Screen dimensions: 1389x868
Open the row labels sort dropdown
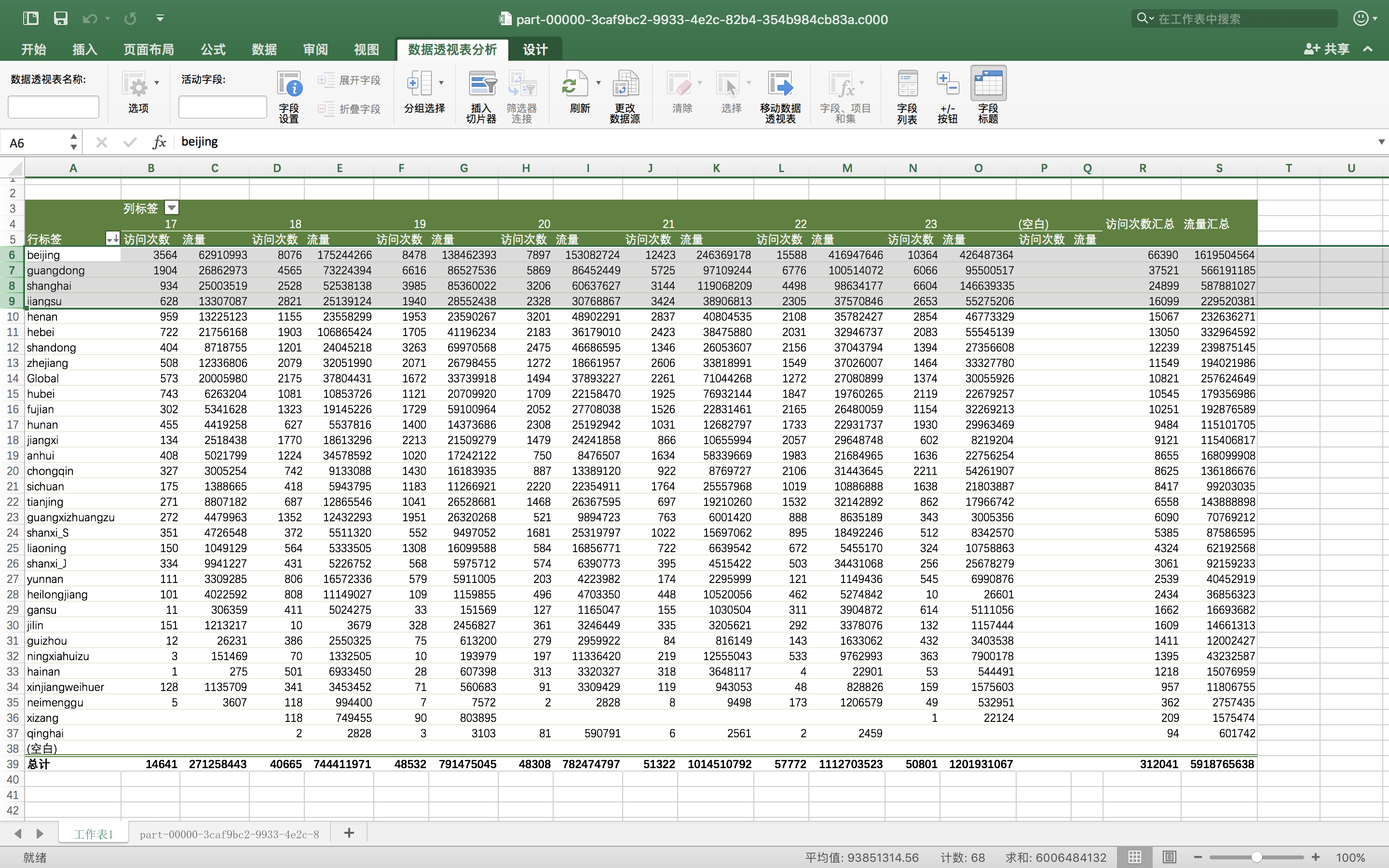point(112,239)
